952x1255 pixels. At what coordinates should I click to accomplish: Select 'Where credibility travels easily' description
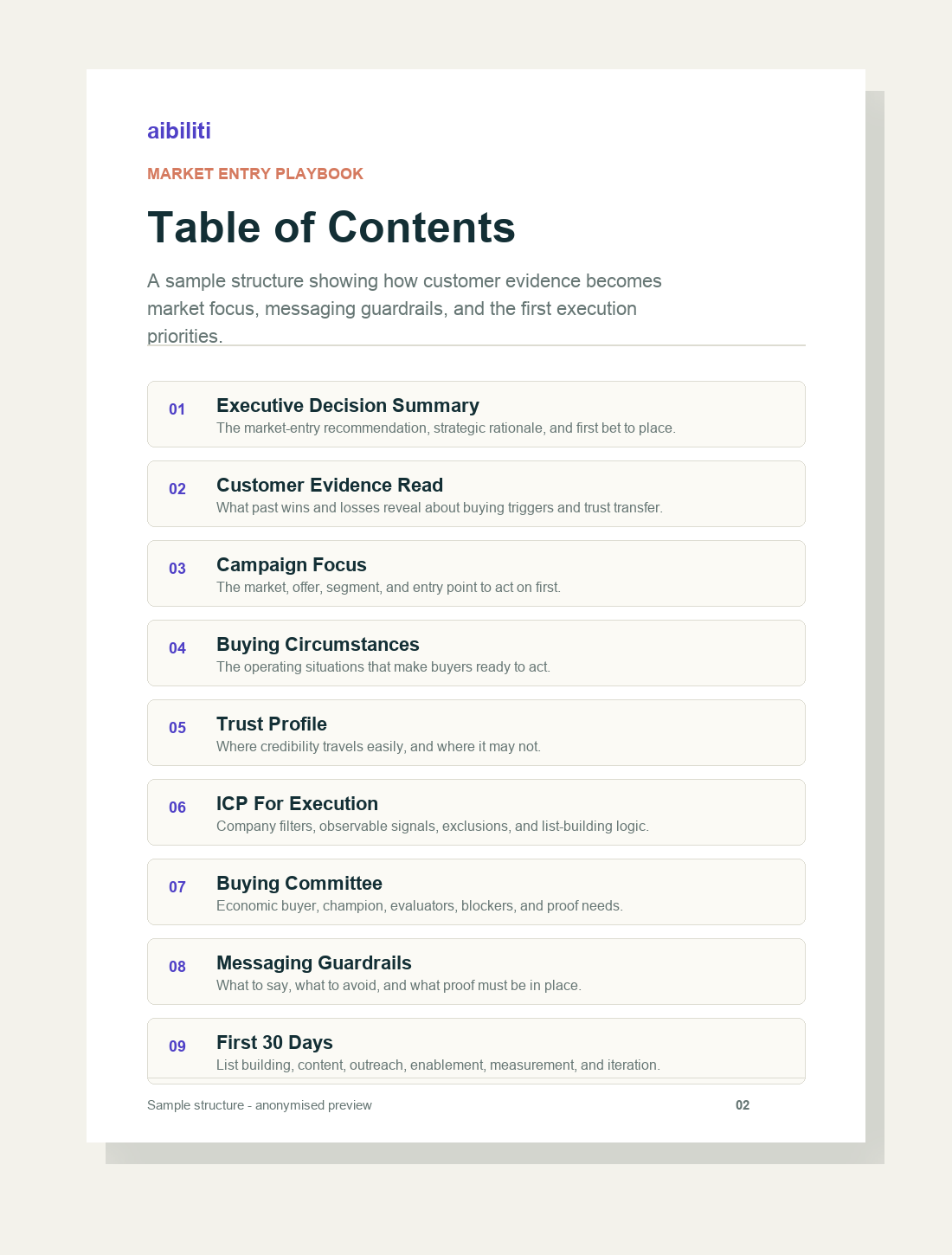pos(378,747)
